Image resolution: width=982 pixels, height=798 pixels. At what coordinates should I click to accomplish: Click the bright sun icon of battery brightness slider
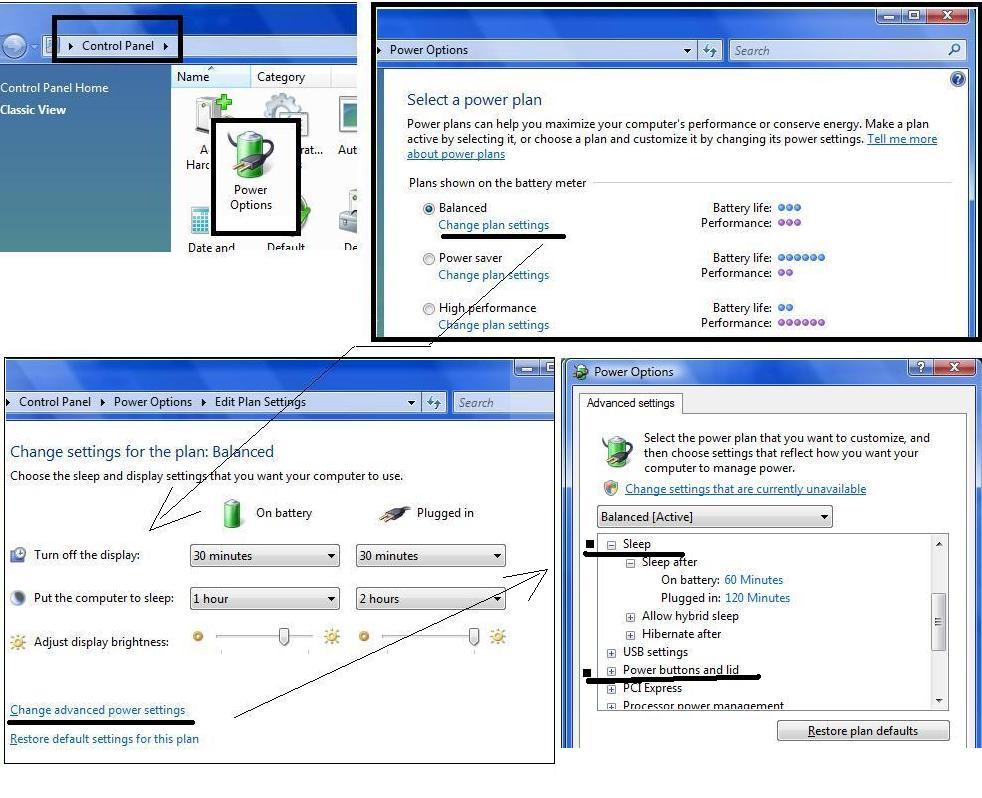pos(331,637)
